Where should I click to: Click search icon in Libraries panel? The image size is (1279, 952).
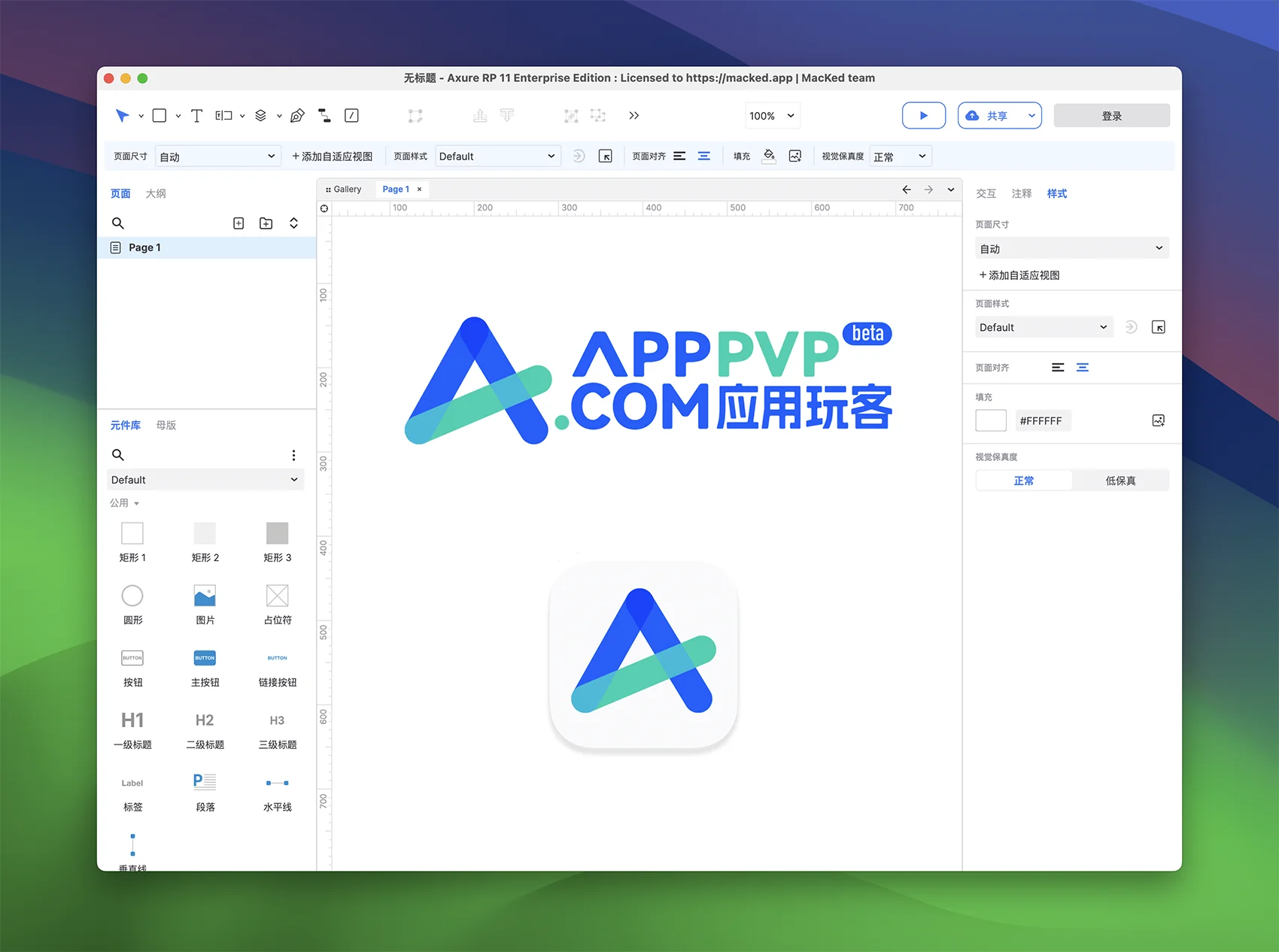coord(118,455)
